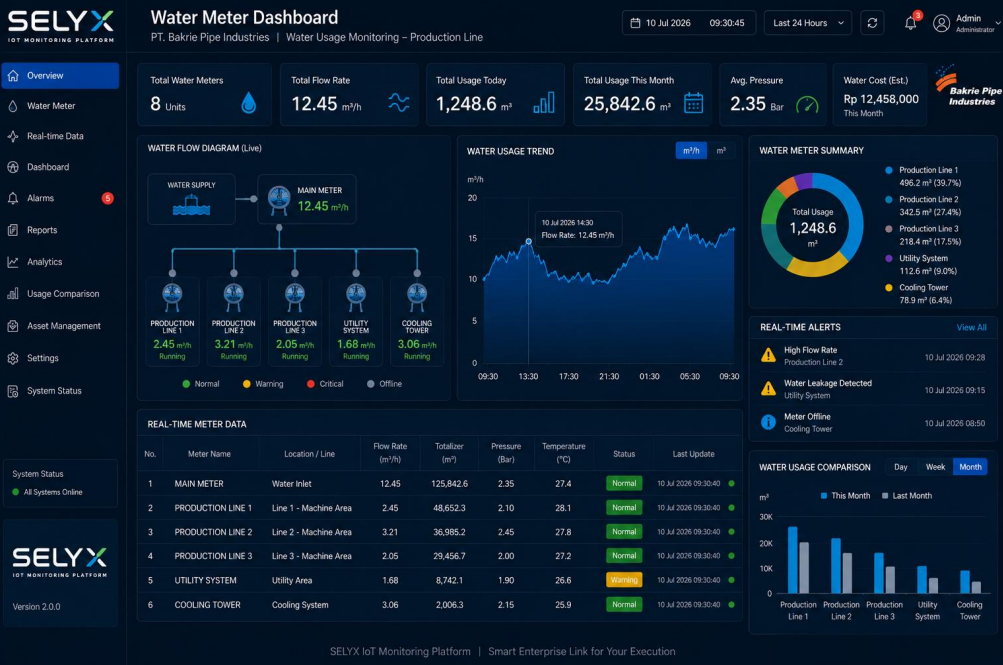Select the Week comparison tab
The width and height of the screenshot is (1003, 665).
click(x=935, y=467)
